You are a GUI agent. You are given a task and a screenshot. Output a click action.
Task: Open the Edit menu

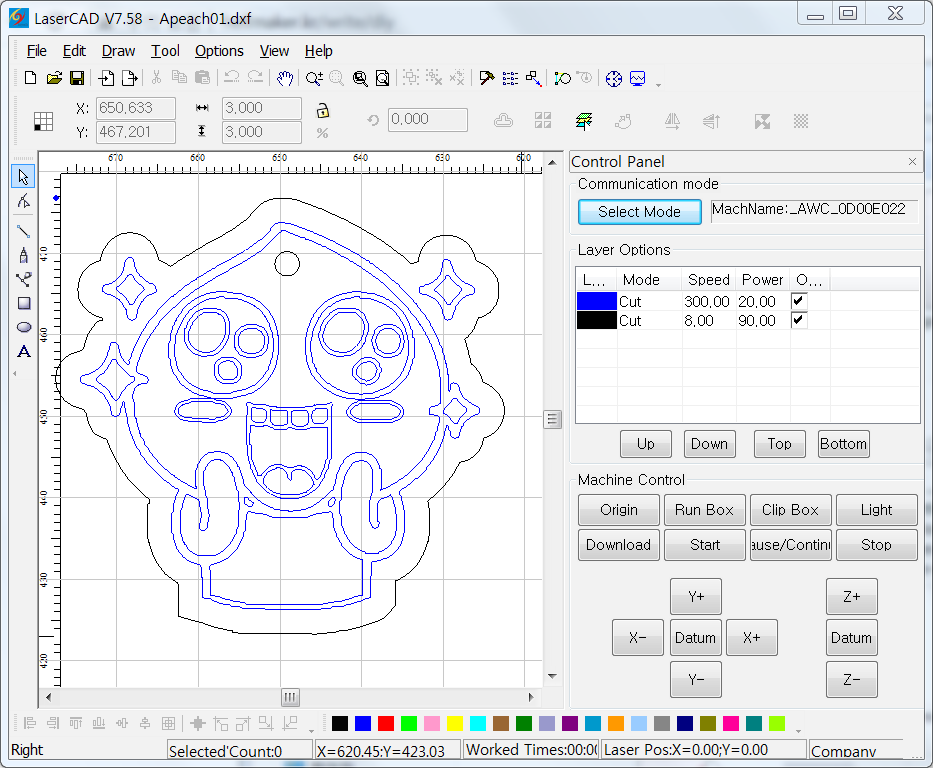click(x=74, y=51)
